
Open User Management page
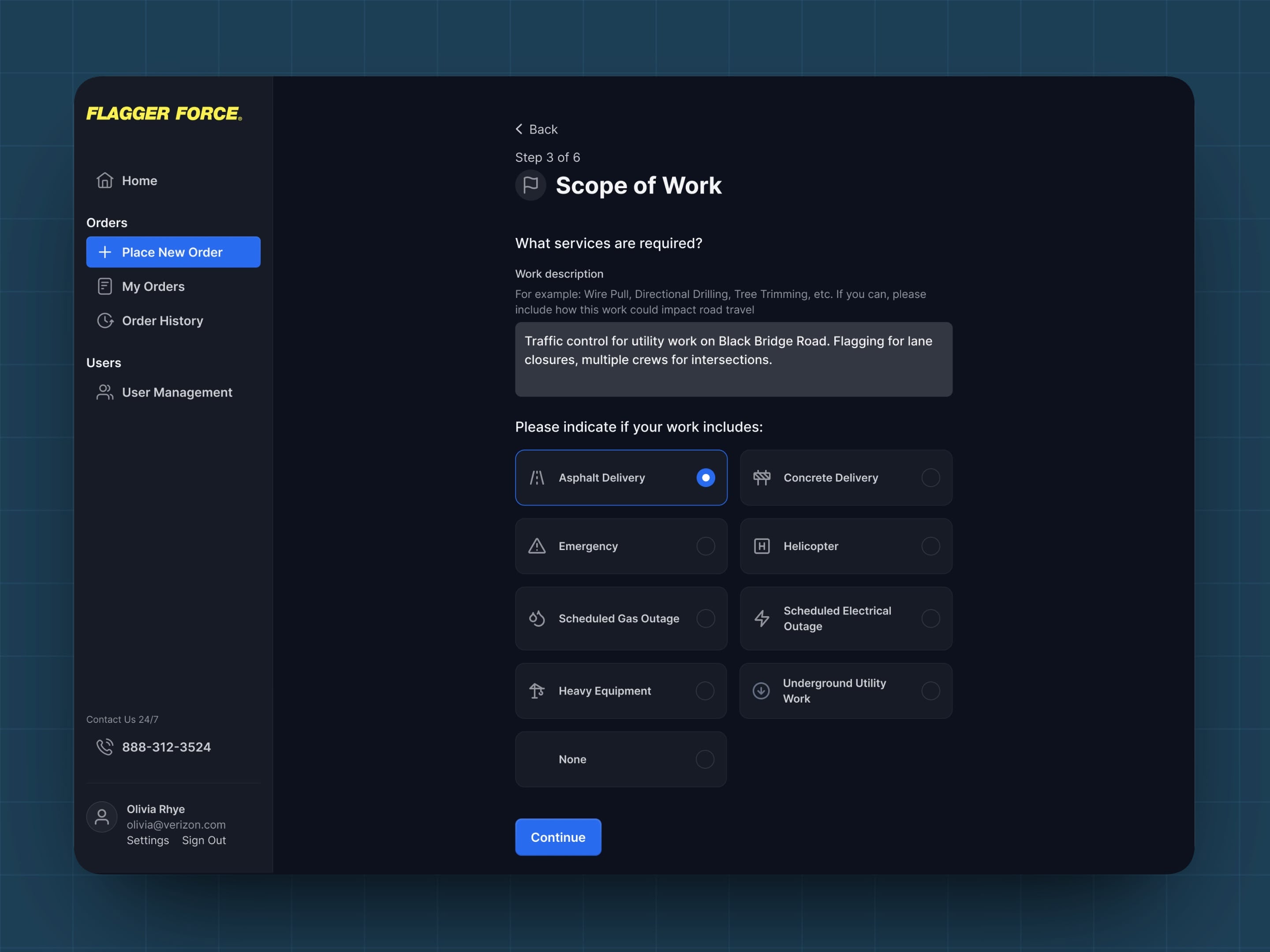pos(176,392)
